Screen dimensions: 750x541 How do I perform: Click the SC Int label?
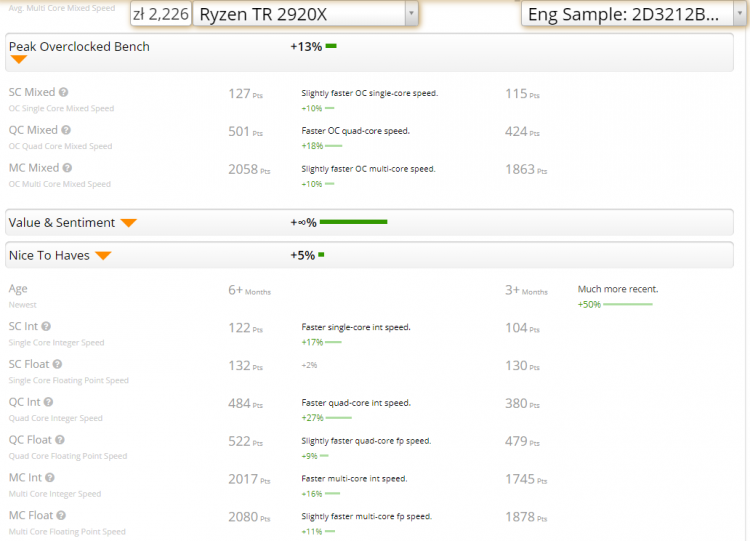point(23,326)
